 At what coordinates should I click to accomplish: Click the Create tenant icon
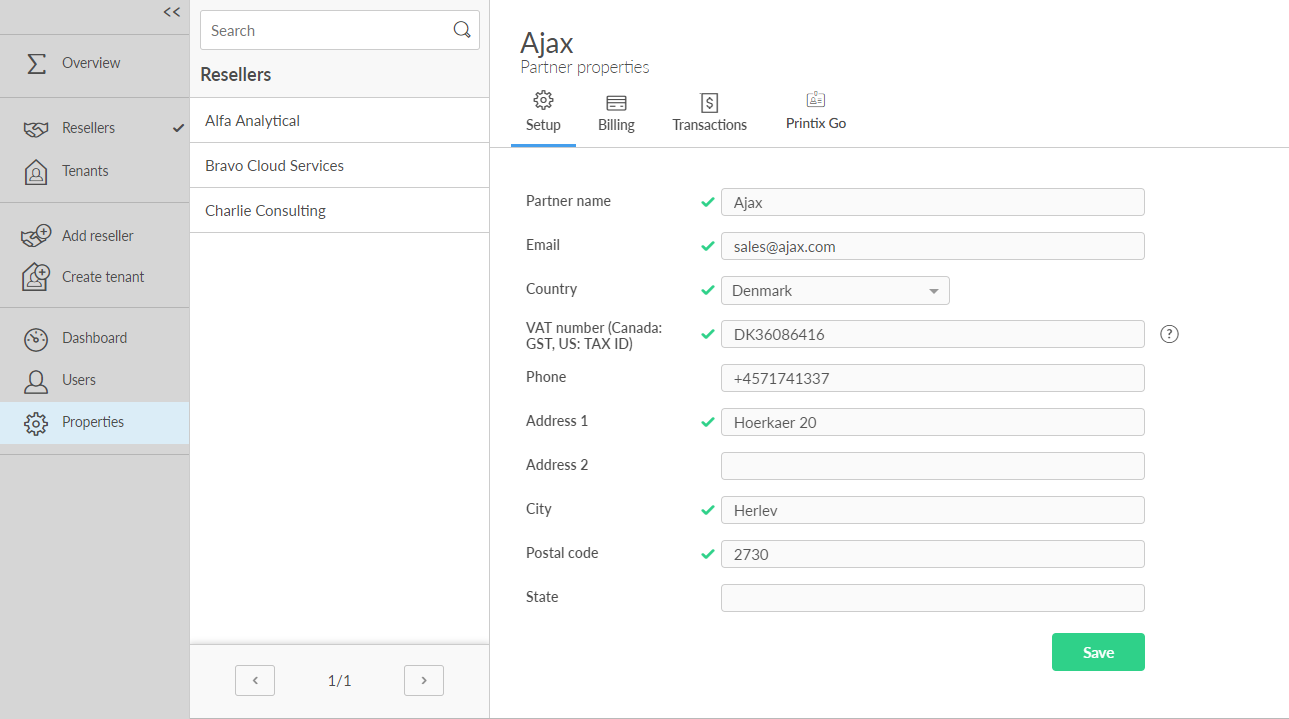click(x=36, y=277)
